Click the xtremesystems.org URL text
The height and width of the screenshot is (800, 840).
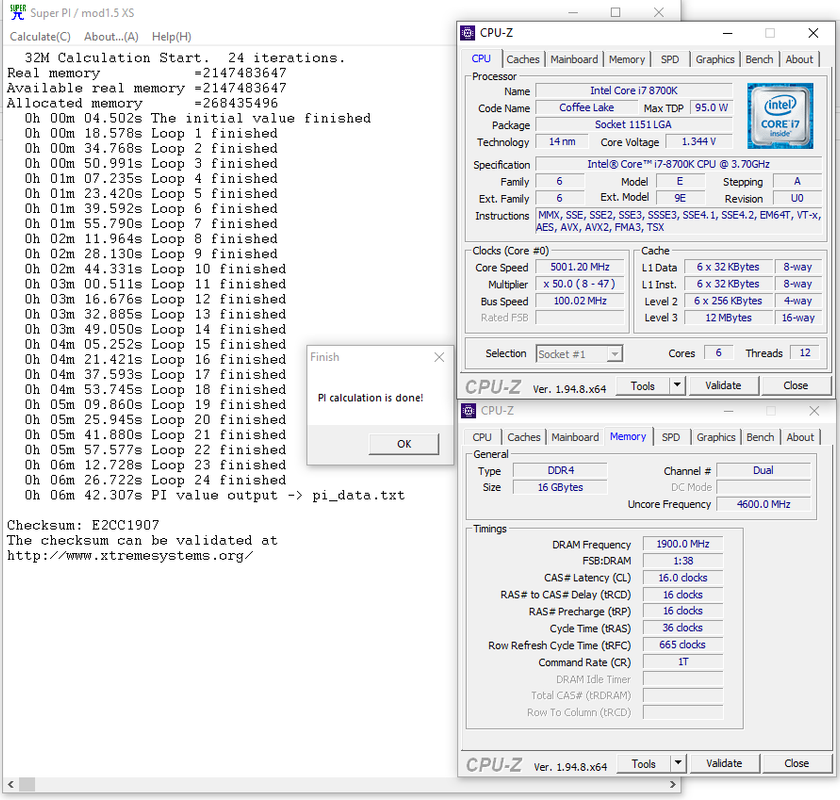point(130,556)
